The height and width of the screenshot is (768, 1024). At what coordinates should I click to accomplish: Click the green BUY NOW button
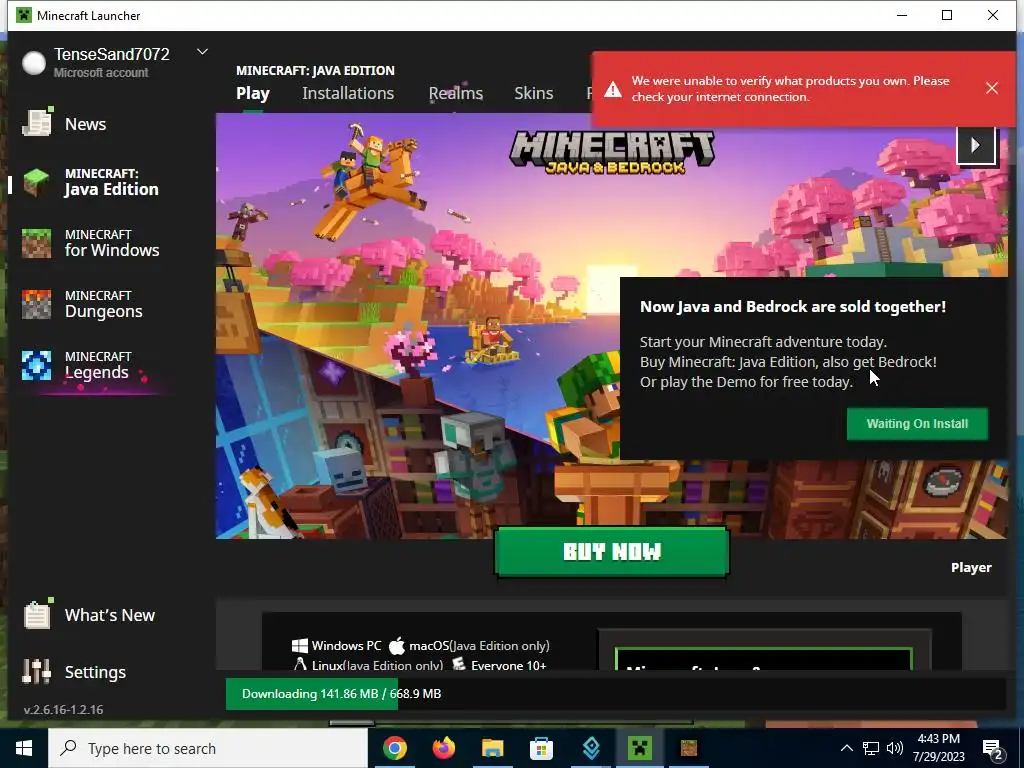point(612,552)
